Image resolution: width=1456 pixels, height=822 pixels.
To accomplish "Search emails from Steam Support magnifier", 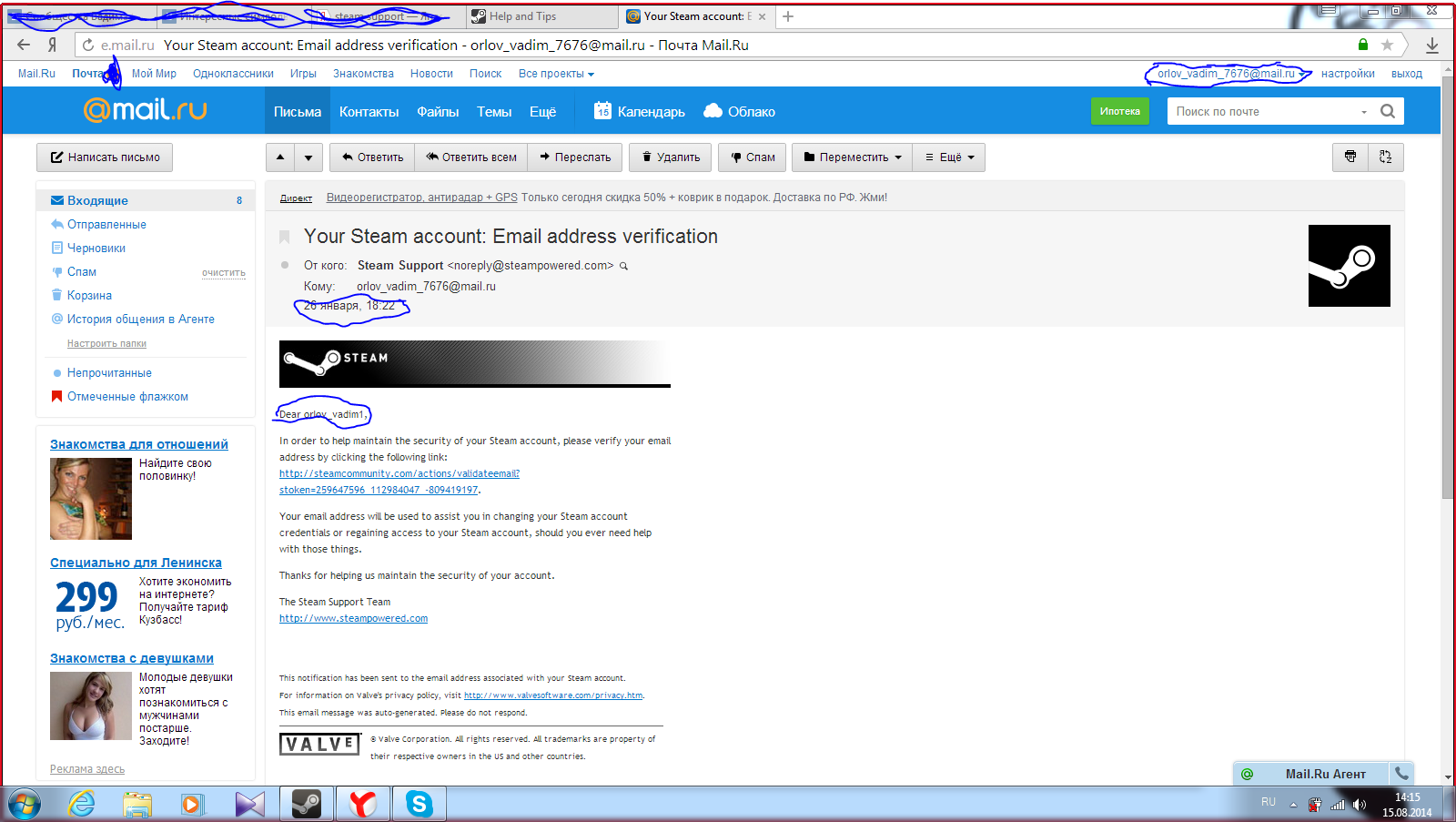I will pos(624,266).
